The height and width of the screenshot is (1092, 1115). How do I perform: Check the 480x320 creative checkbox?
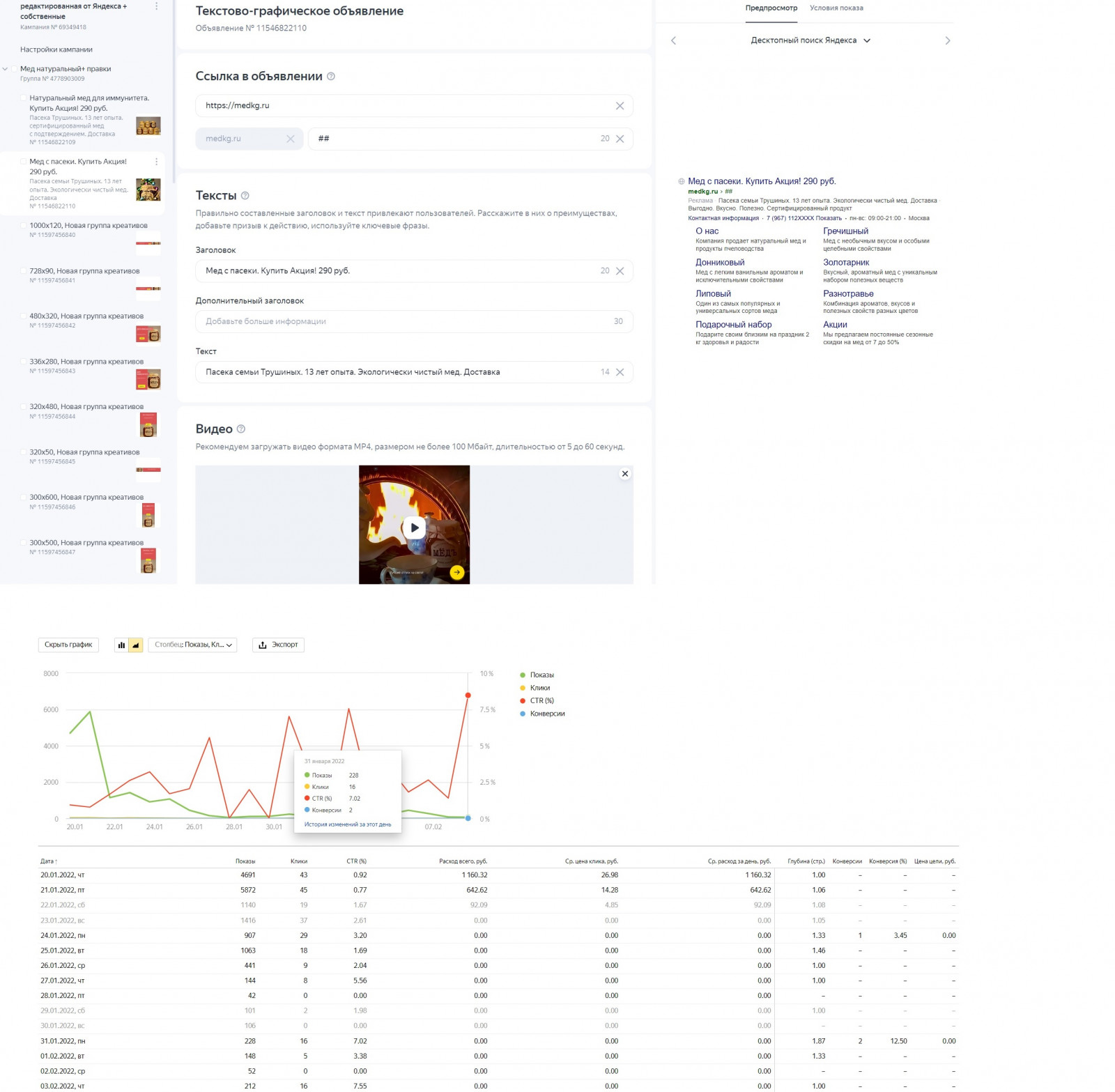click(24, 316)
